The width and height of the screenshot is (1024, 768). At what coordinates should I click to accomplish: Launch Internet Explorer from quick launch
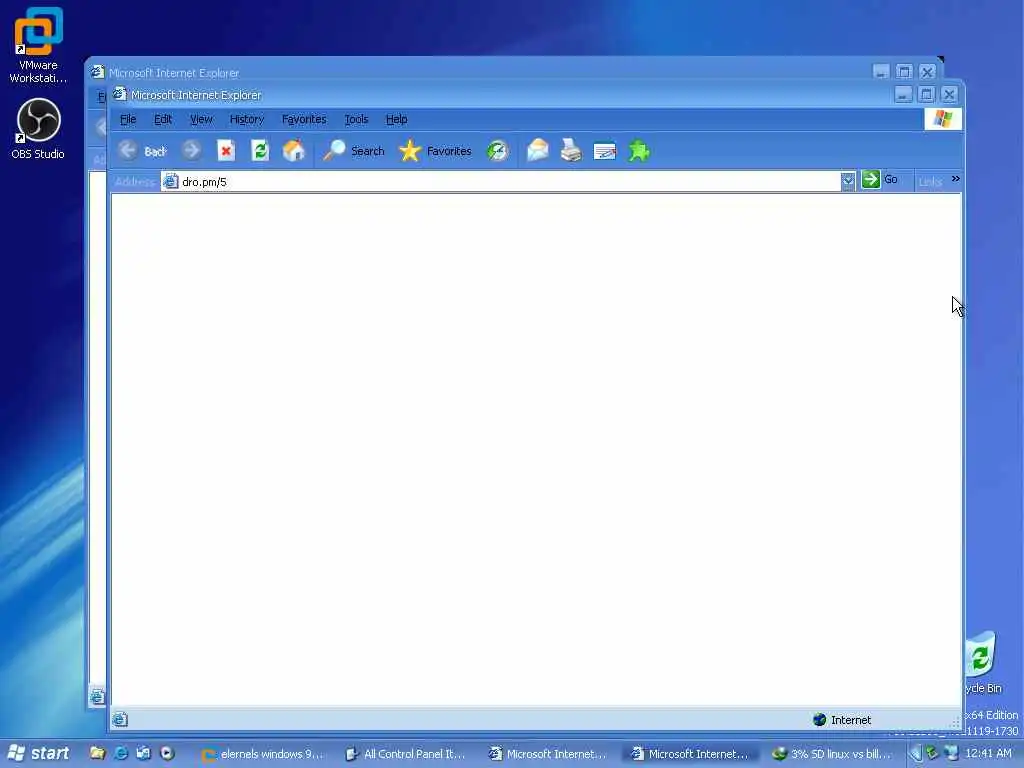click(x=121, y=754)
